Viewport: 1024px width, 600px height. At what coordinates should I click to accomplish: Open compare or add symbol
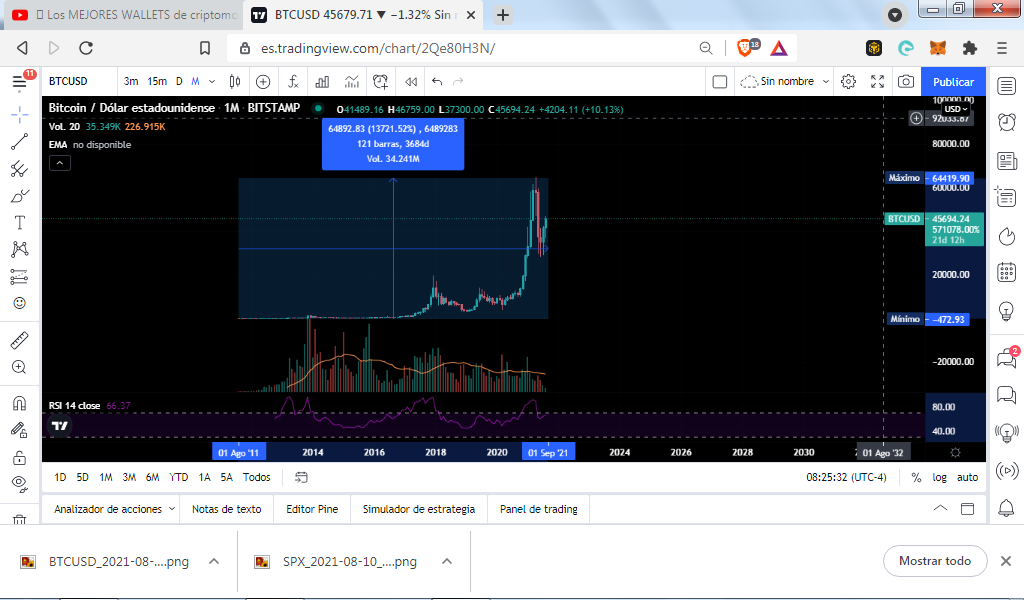click(263, 82)
